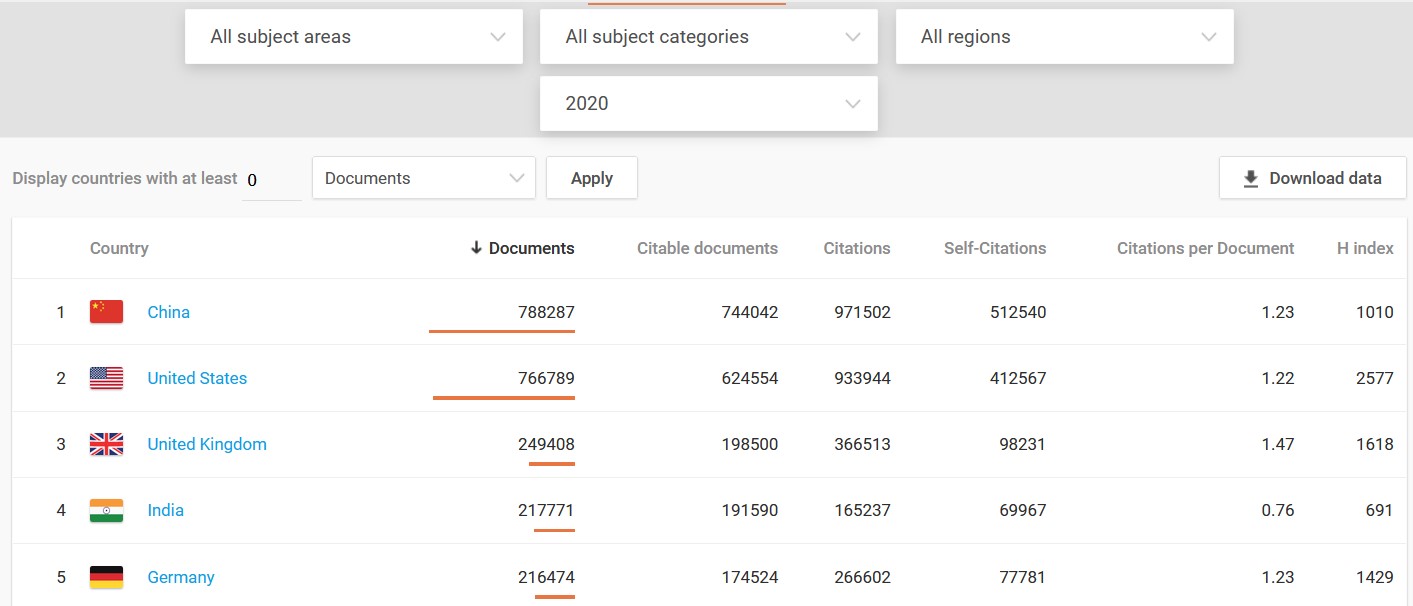This screenshot has width=1413, height=606.
Task: Open the 2020 year dropdown
Action: pyautogui.click(x=709, y=103)
